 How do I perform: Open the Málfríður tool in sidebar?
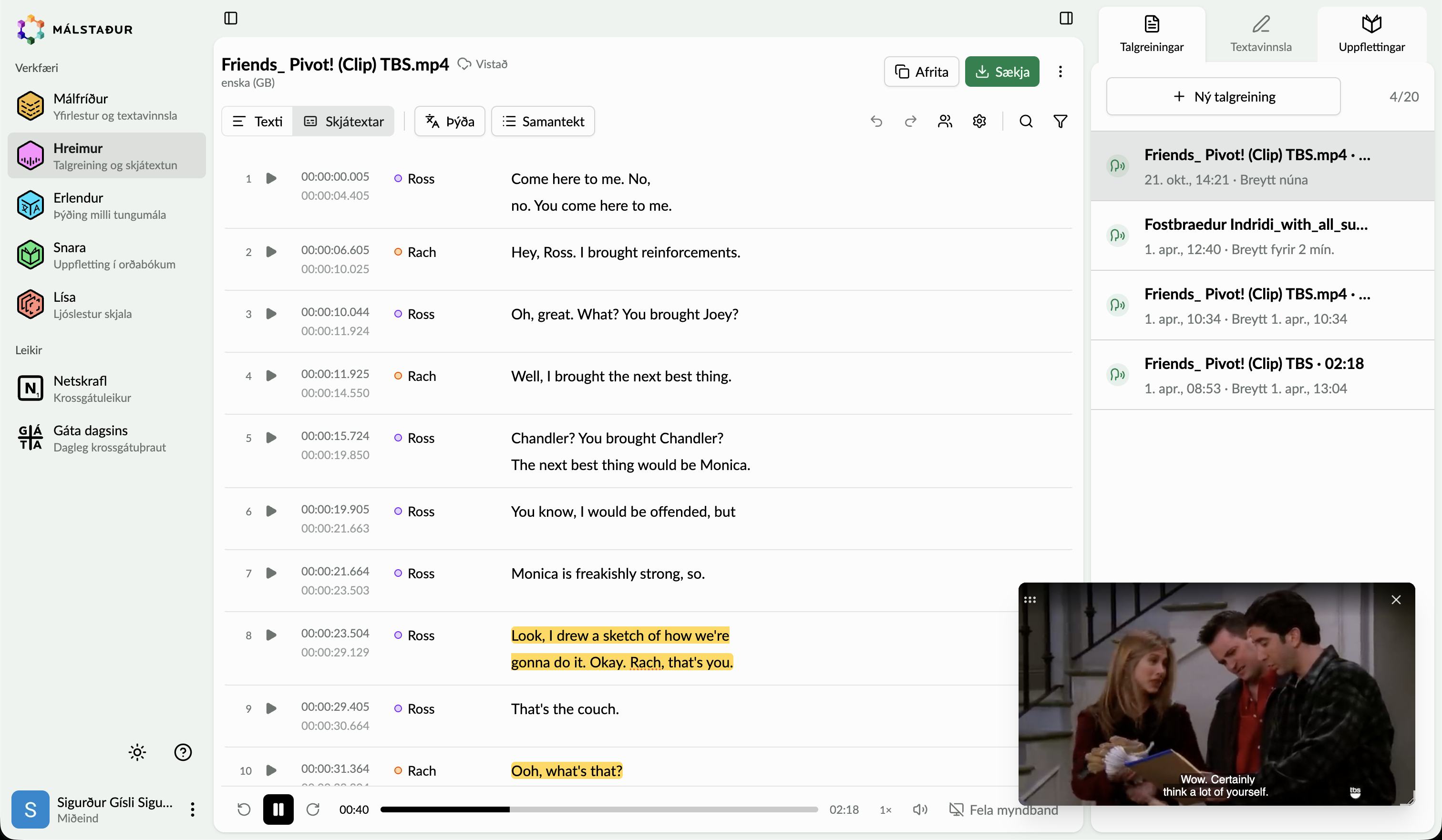(106, 106)
